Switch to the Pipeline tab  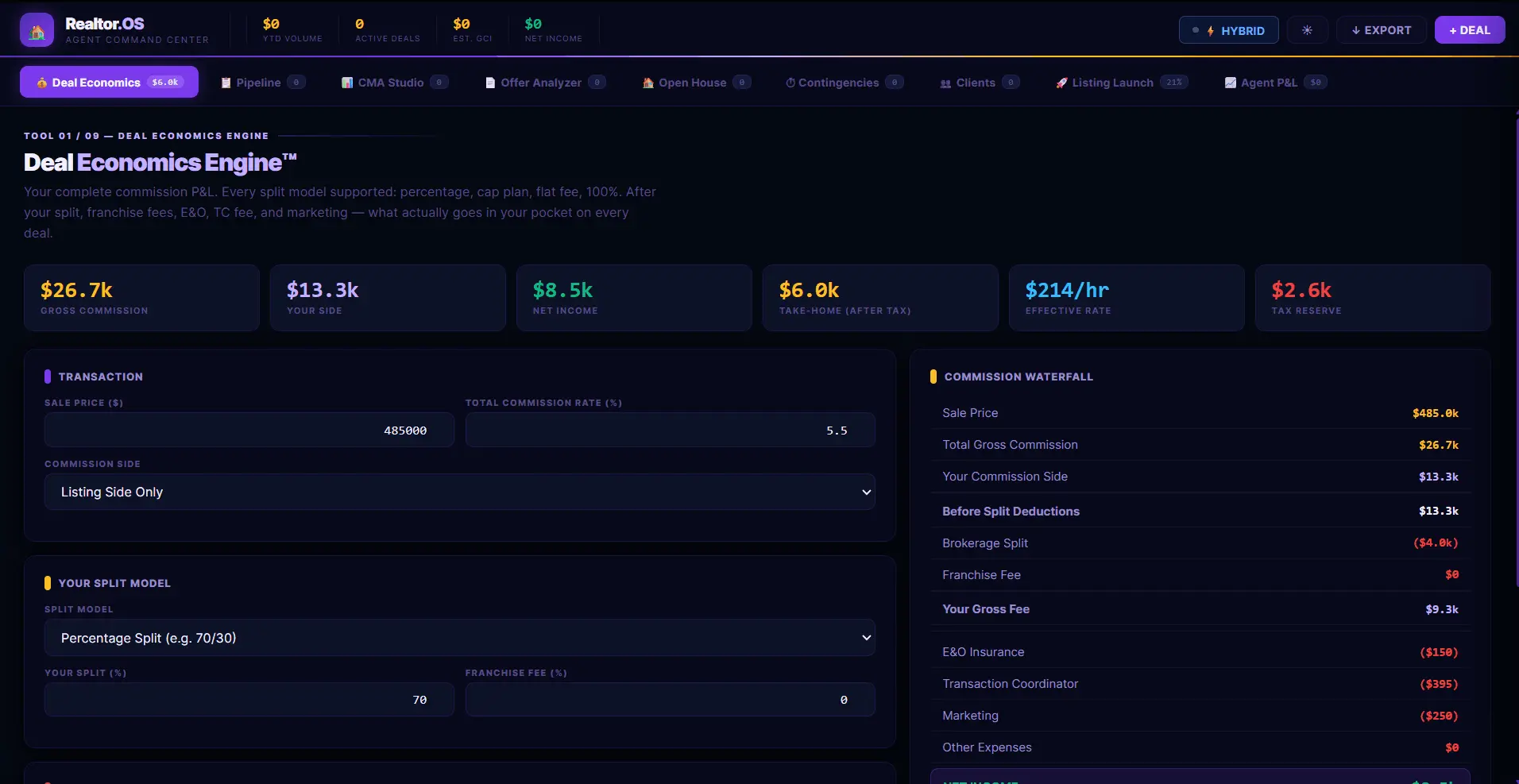click(263, 83)
